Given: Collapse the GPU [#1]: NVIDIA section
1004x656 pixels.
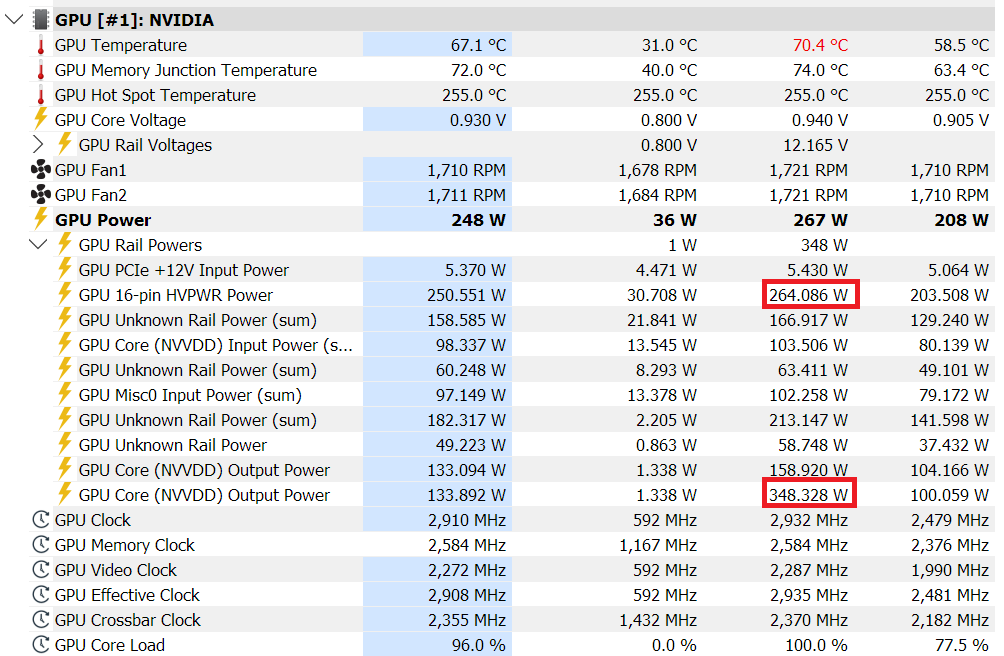Looking at the screenshot, I should click(x=14, y=20).
